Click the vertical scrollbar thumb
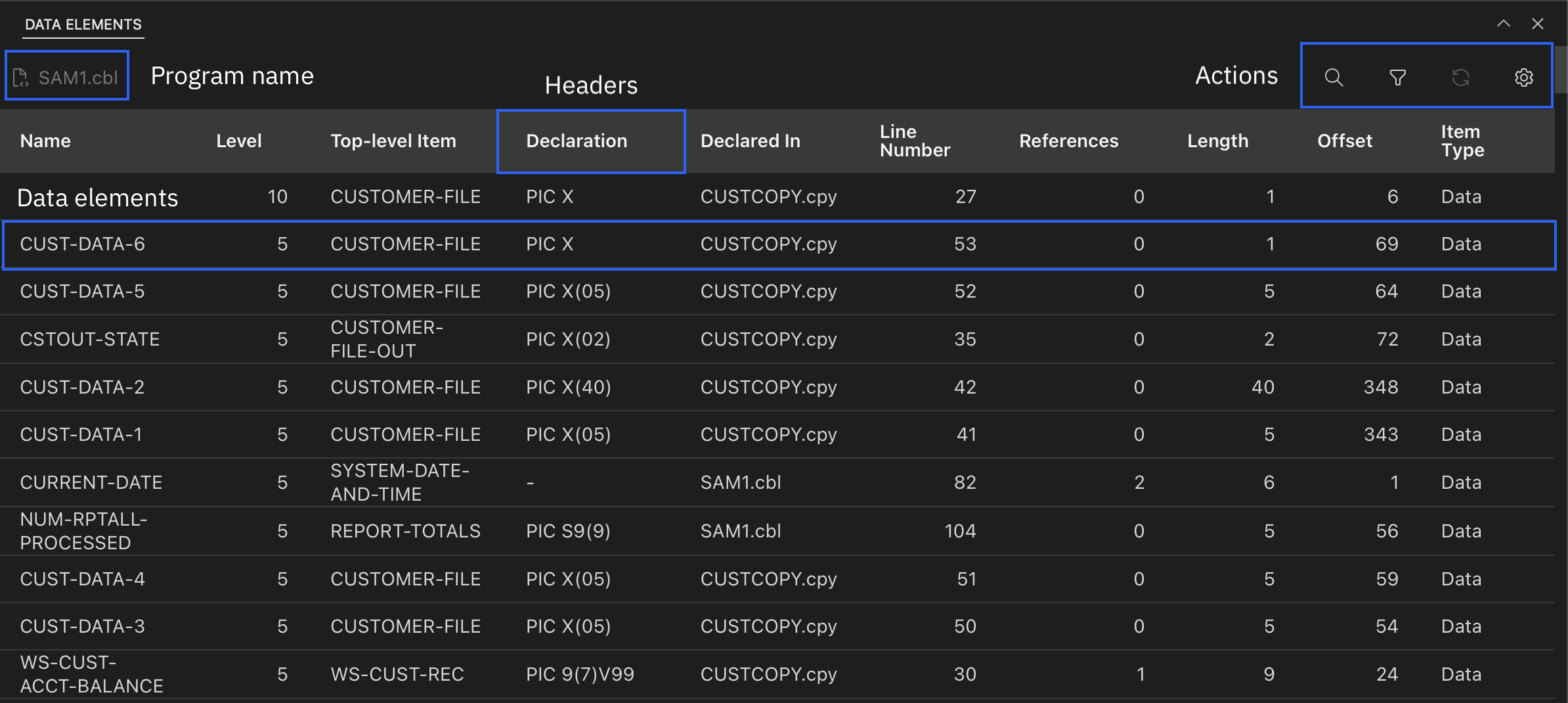1568x703 pixels. [1561, 69]
